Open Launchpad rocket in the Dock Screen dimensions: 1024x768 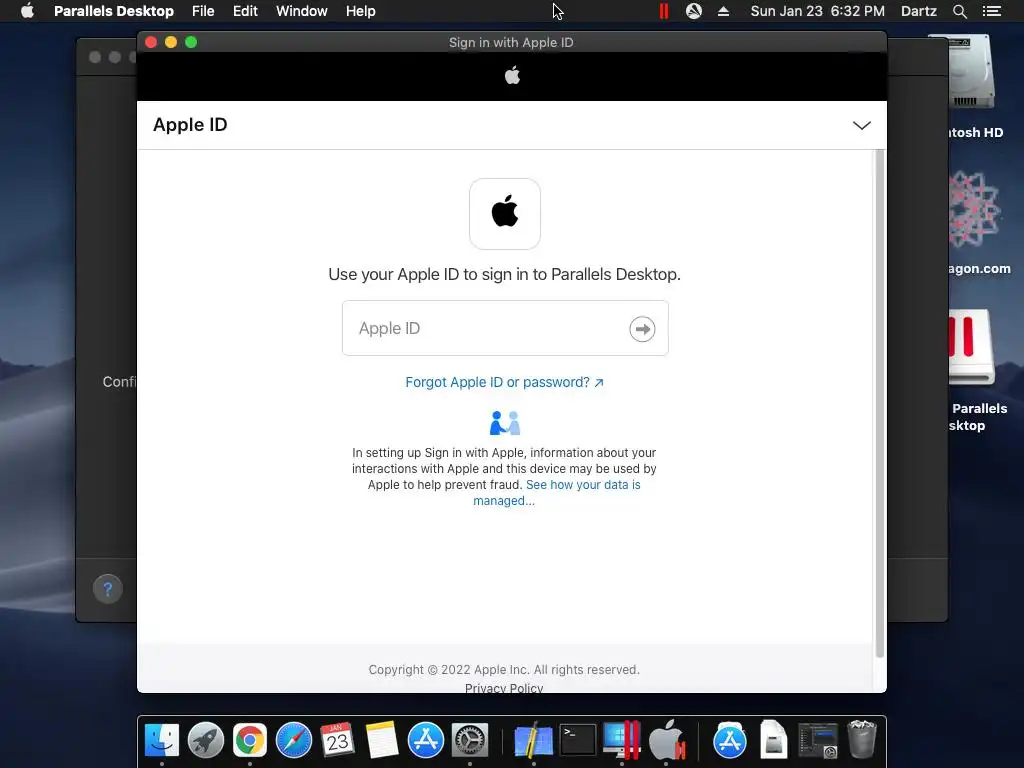206,741
